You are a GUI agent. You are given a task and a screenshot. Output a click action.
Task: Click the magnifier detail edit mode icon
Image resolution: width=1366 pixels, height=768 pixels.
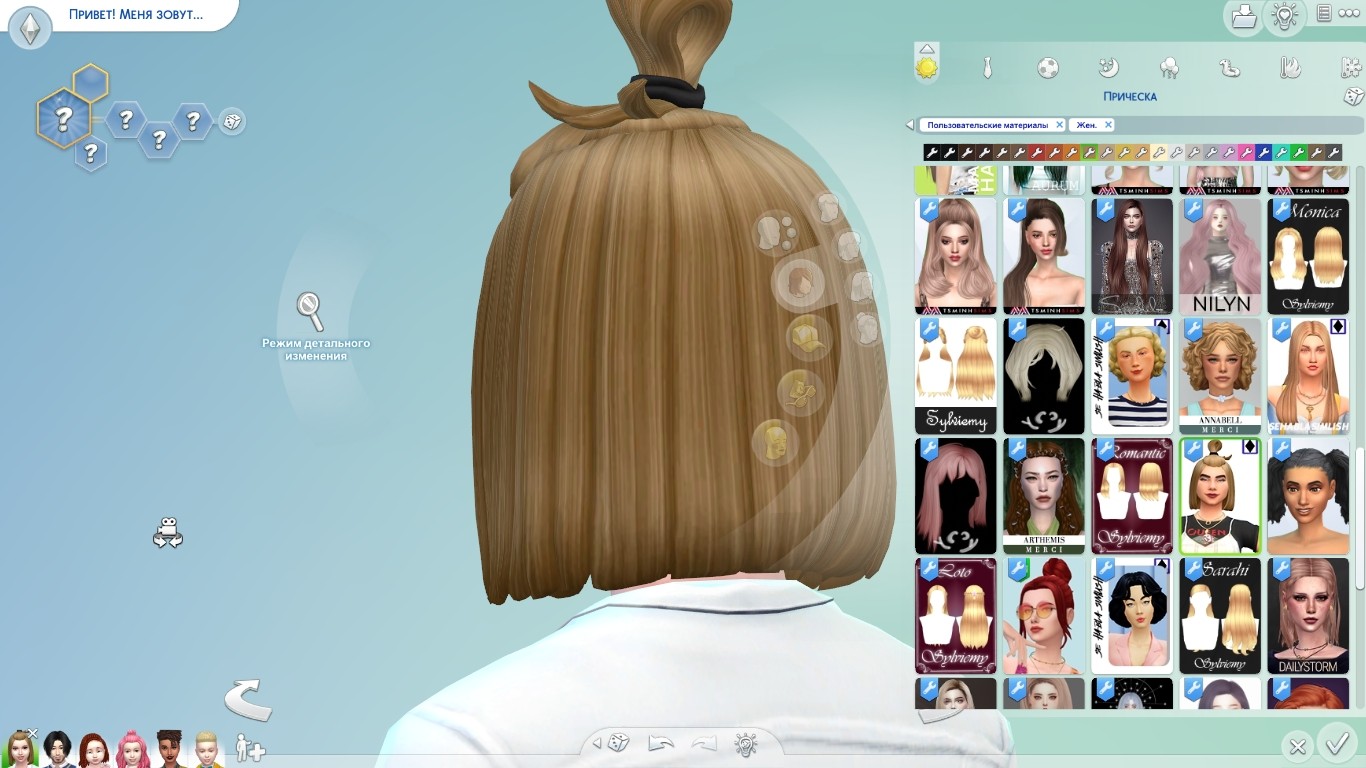tap(310, 310)
